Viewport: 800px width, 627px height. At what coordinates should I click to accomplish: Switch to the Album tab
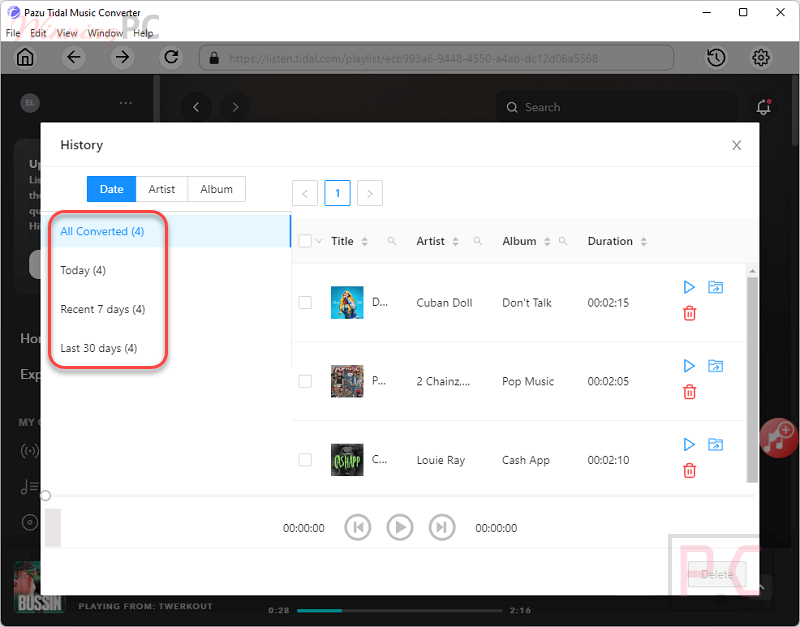click(x=216, y=189)
